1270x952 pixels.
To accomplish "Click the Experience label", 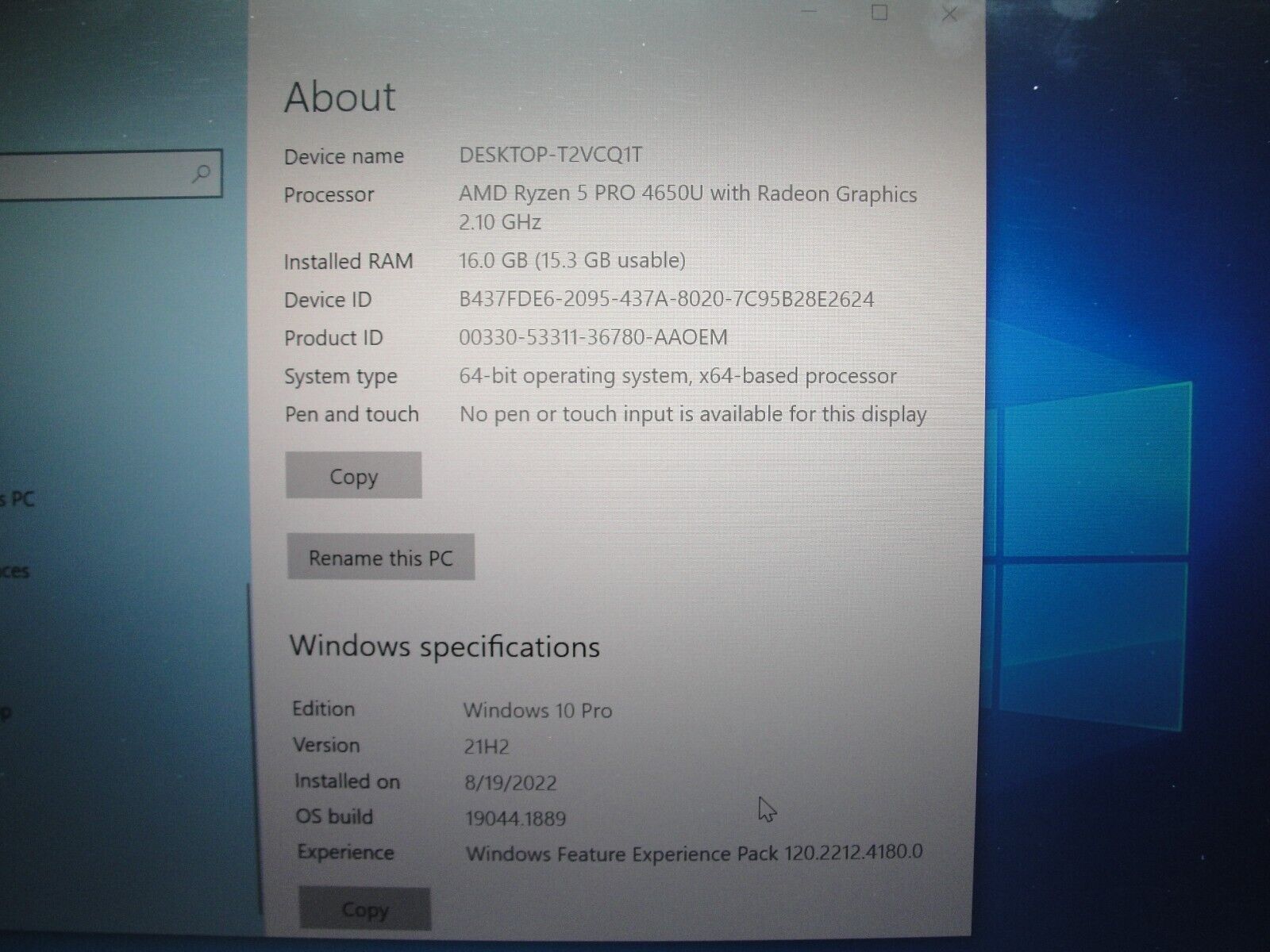I will (x=345, y=852).
